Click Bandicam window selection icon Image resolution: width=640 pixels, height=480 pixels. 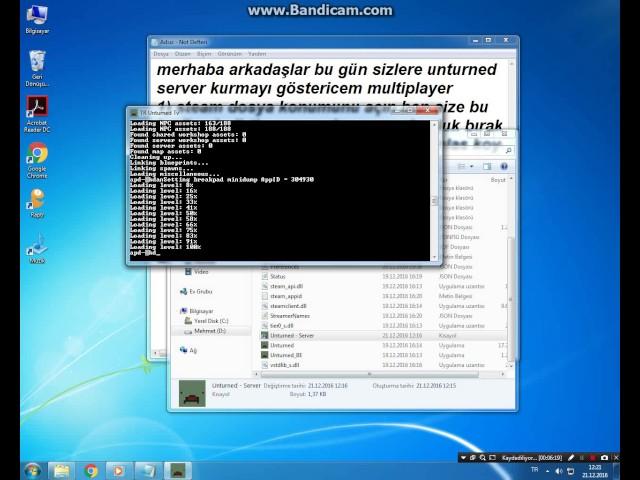pyautogui.click(x=473, y=458)
